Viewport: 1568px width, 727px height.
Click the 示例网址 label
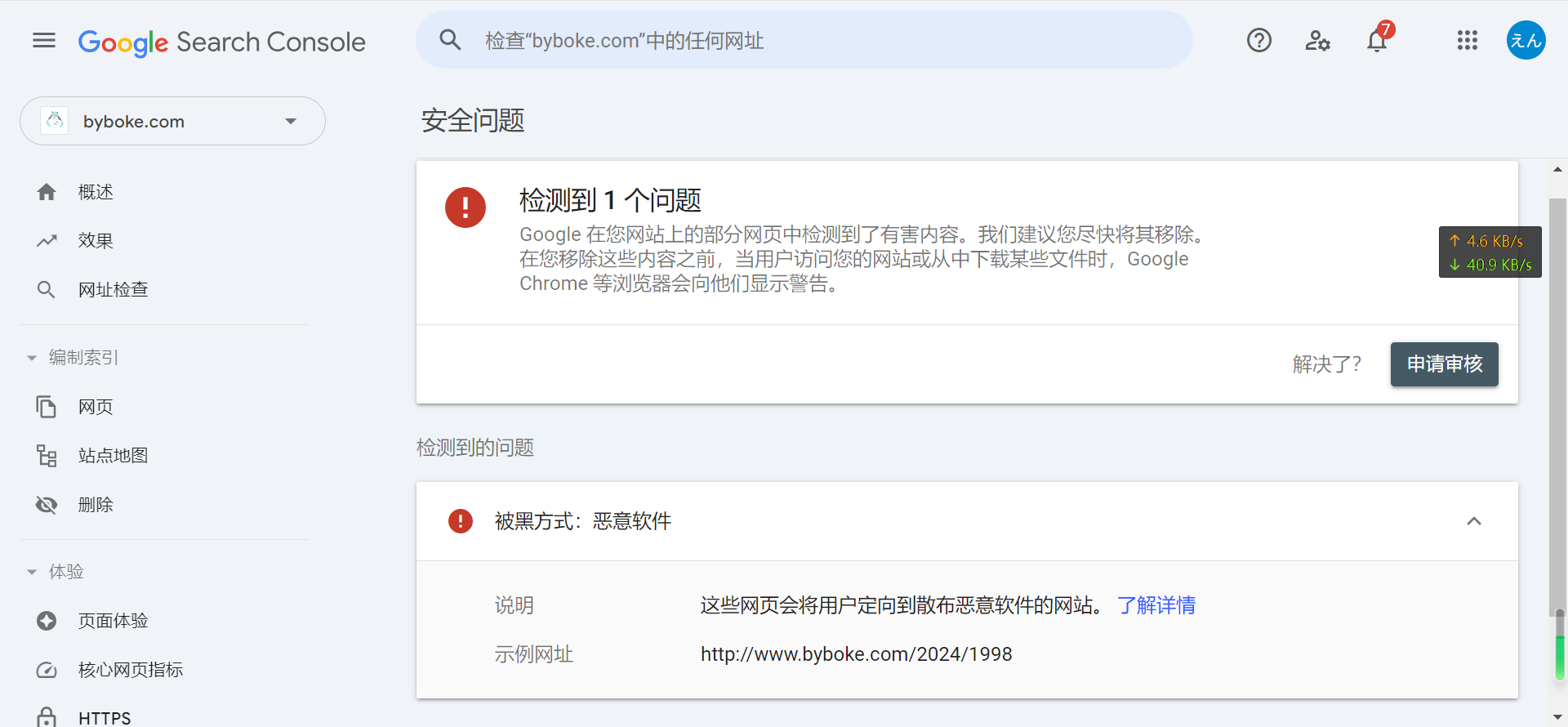[x=534, y=654]
